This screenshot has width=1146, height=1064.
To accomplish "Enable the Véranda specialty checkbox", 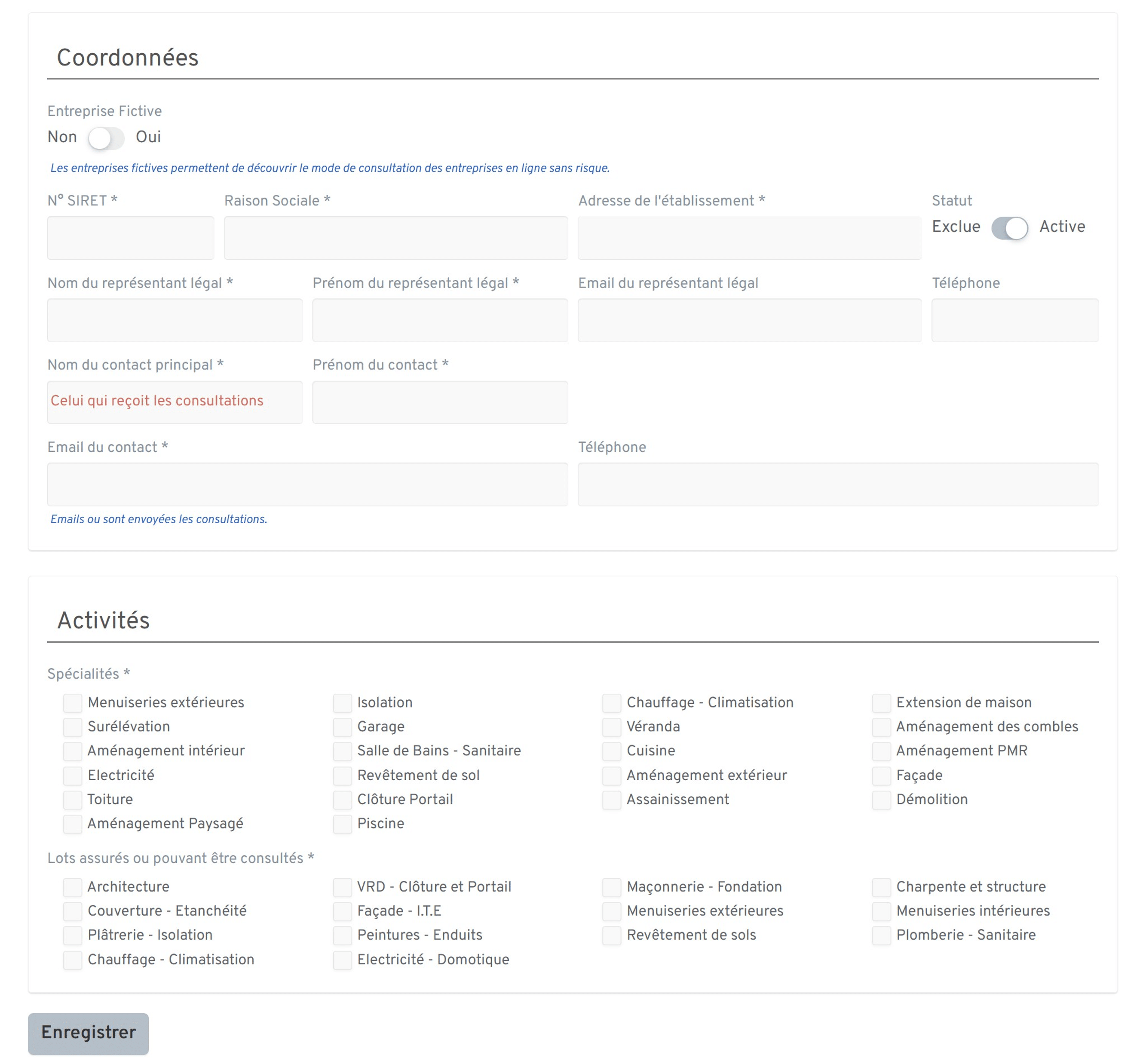I will tap(612, 727).
